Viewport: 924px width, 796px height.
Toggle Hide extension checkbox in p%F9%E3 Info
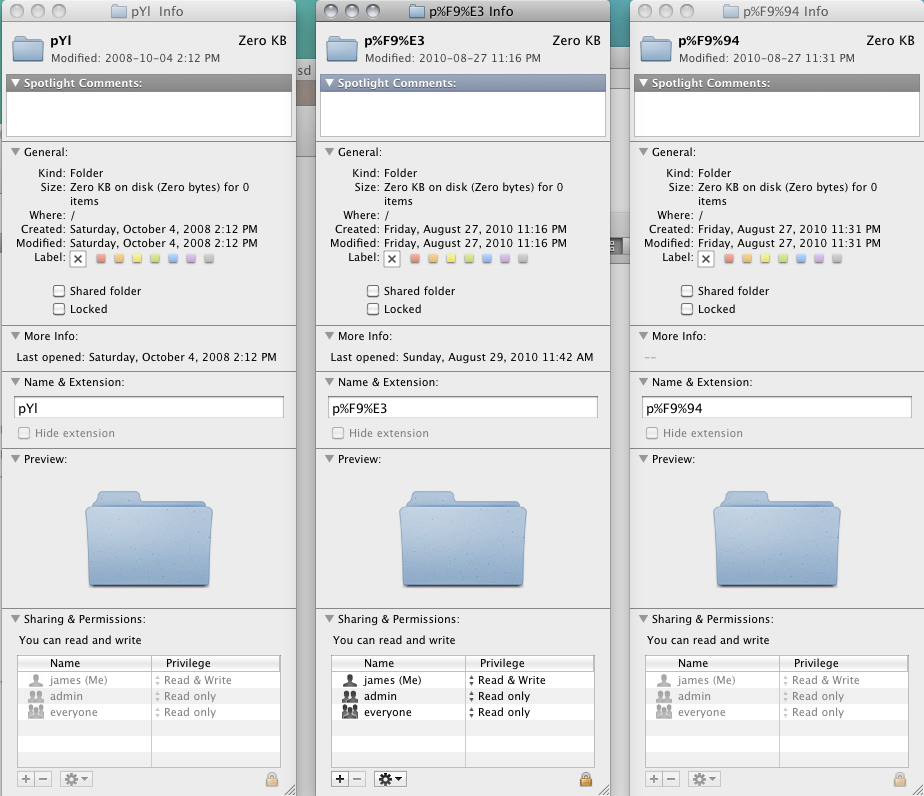click(338, 433)
